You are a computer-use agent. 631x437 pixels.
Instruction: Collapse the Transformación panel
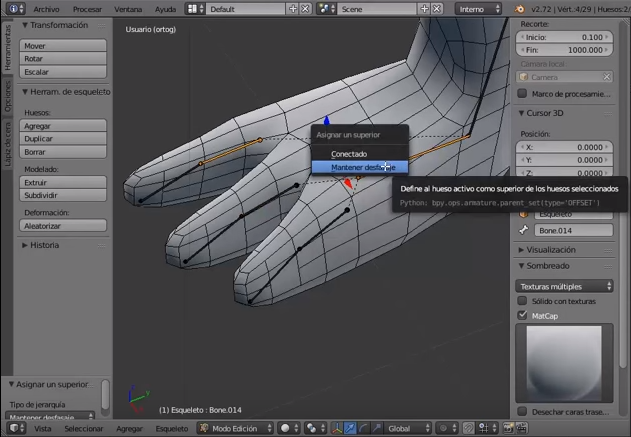tap(25, 25)
